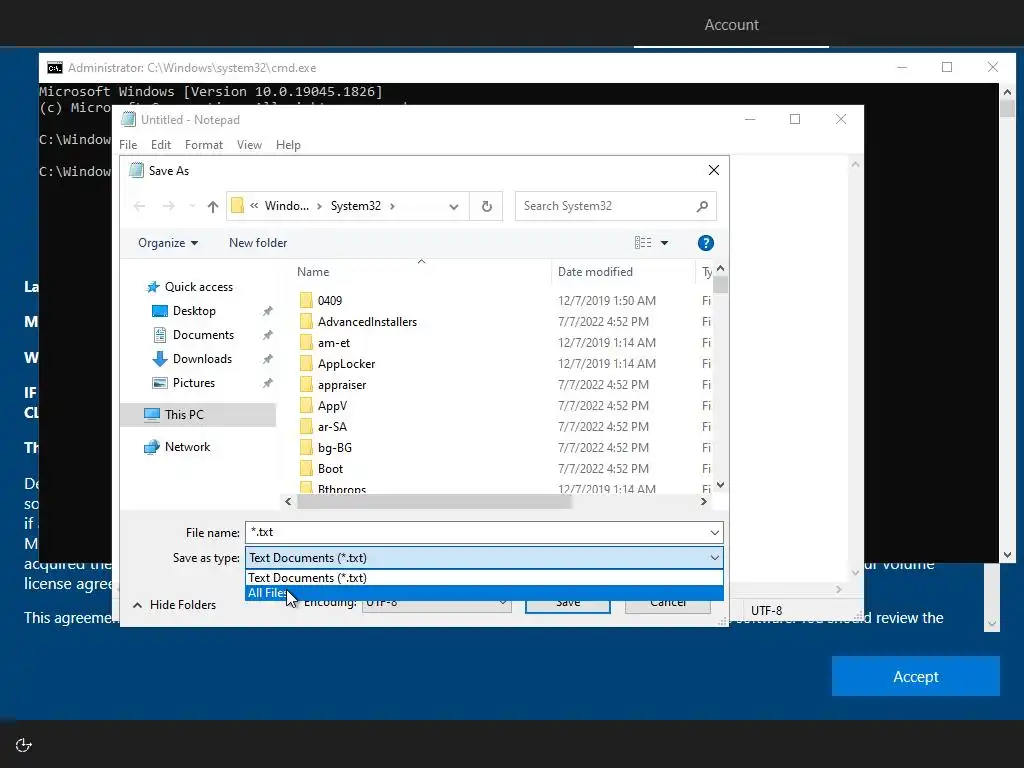Open Notepad Format menu

click(x=204, y=145)
